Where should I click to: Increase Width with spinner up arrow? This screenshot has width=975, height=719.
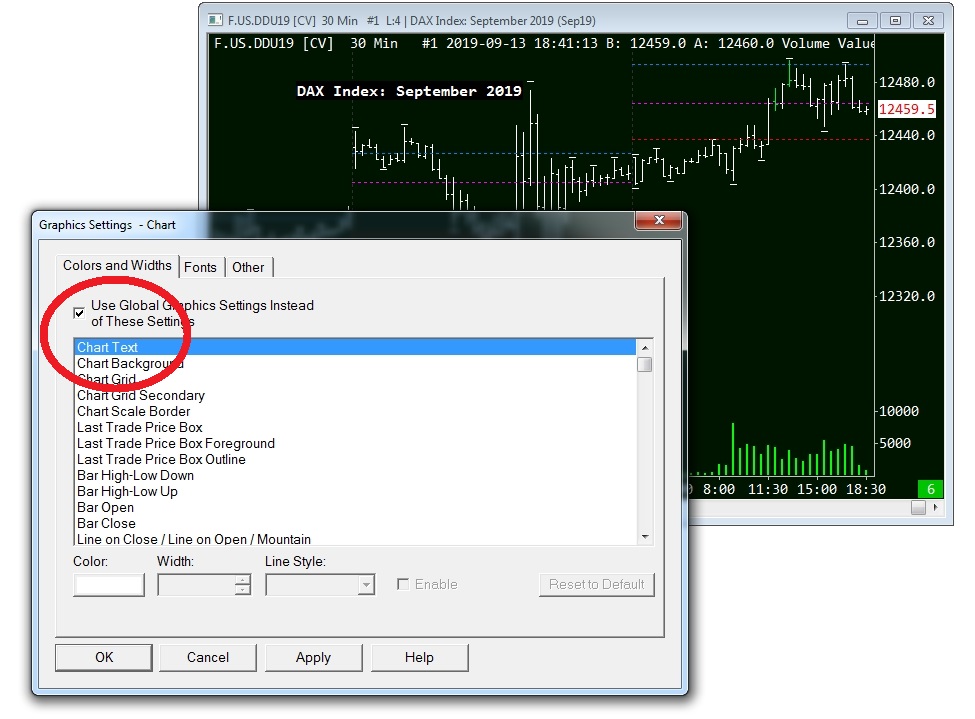click(243, 580)
